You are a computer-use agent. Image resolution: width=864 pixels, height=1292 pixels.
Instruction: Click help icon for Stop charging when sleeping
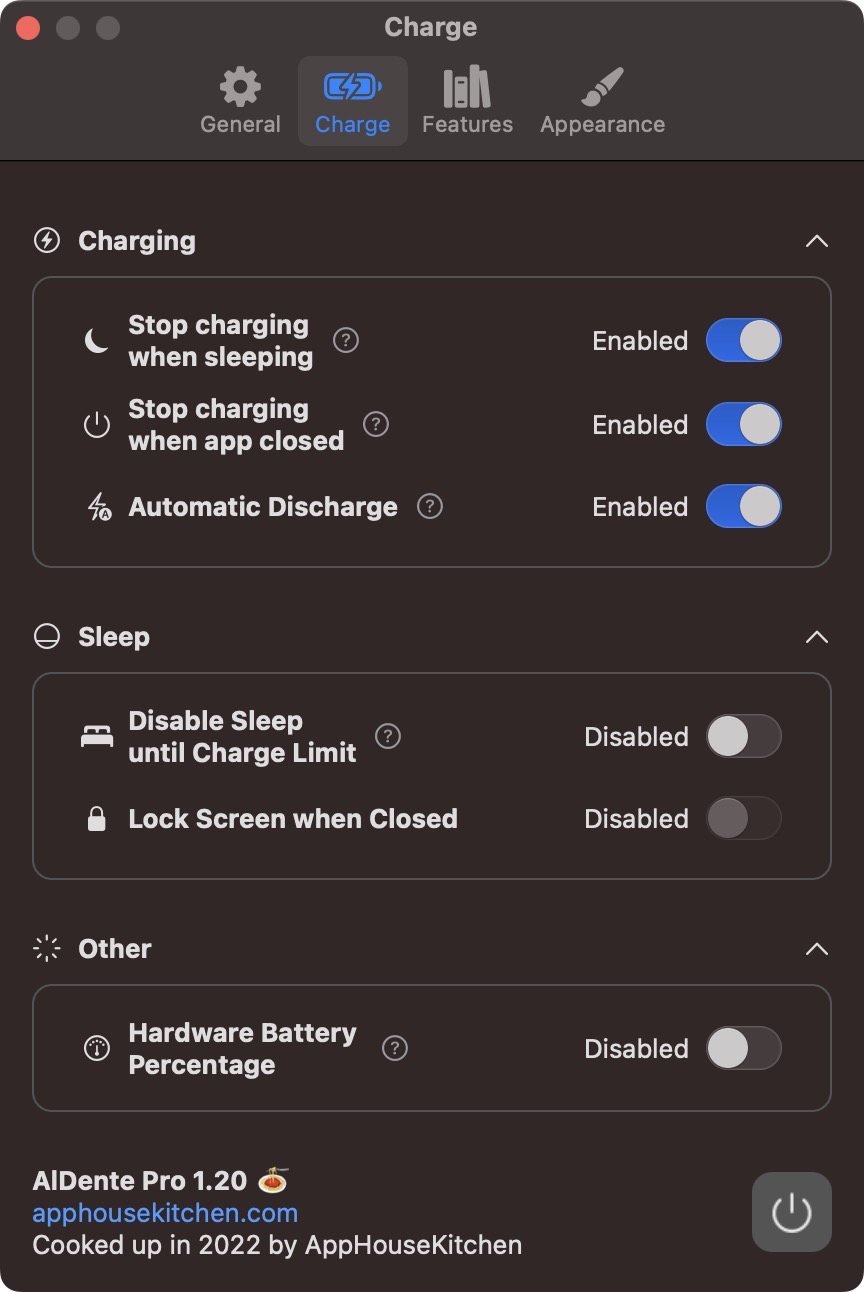[x=345, y=341]
